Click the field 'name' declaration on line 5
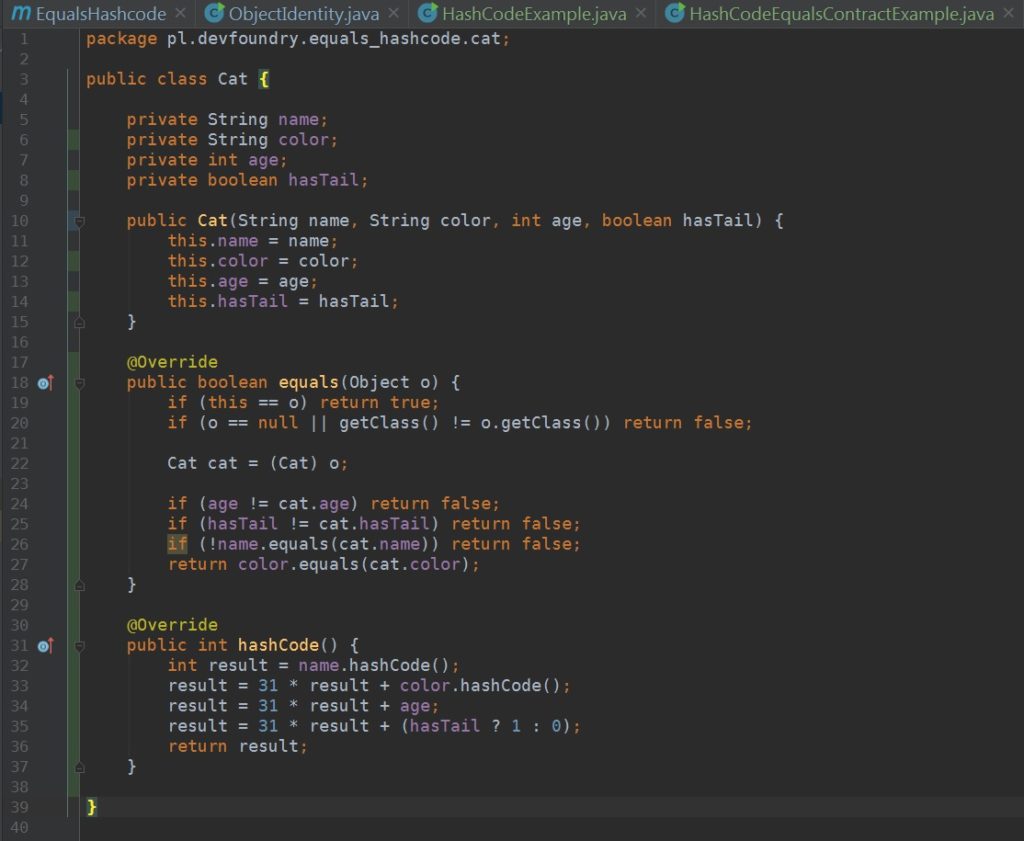This screenshot has width=1024, height=841. tap(298, 119)
